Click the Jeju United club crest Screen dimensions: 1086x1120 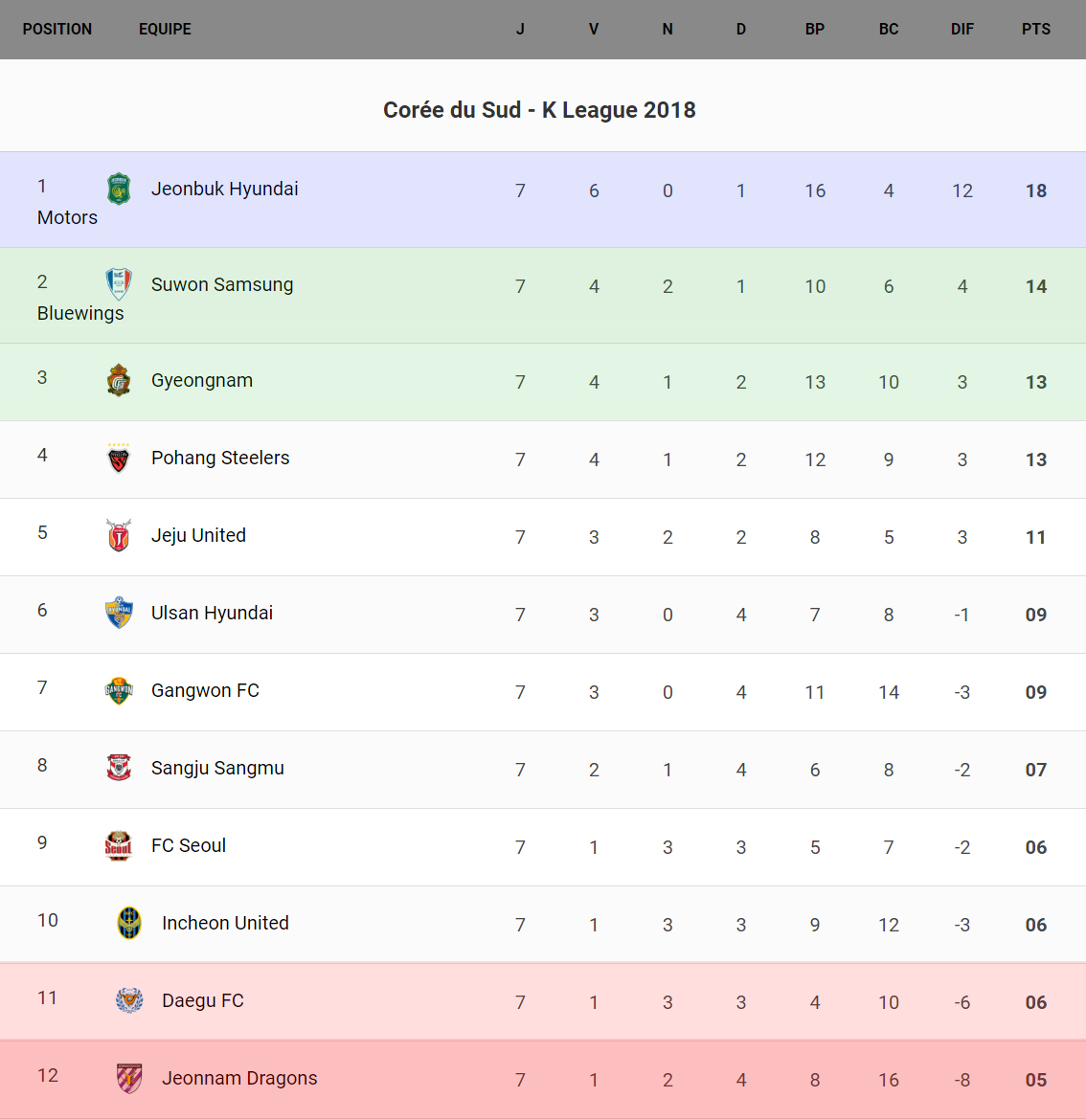point(119,536)
